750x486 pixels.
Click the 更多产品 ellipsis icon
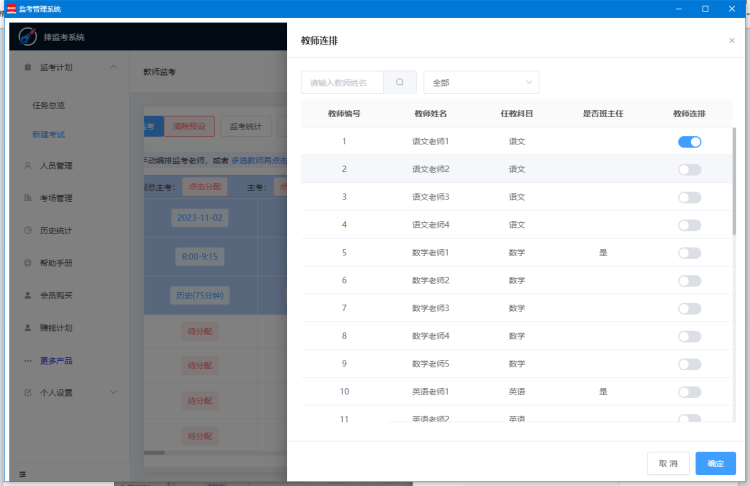28,361
